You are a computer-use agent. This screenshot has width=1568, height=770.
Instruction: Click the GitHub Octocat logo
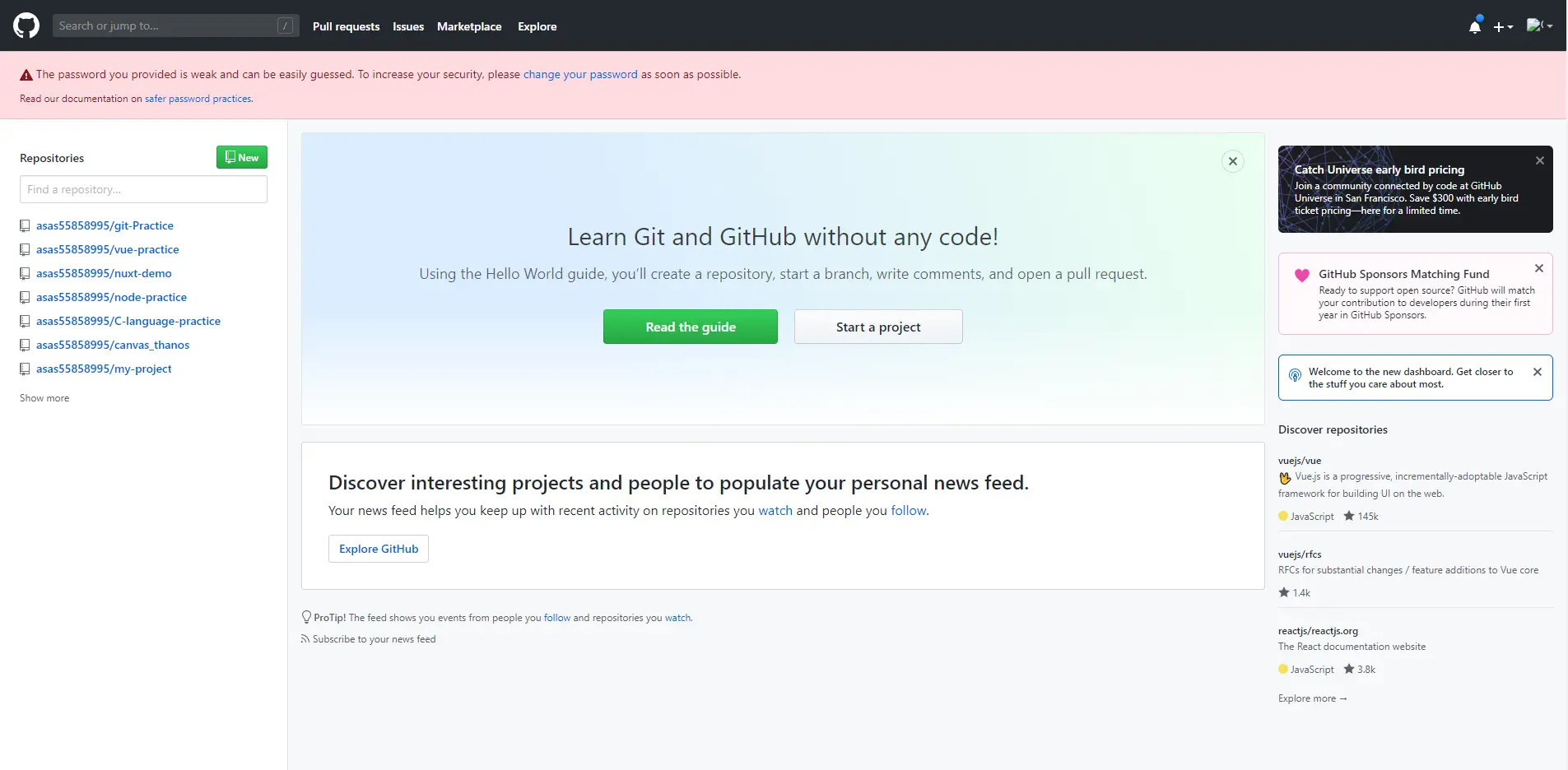click(x=26, y=26)
